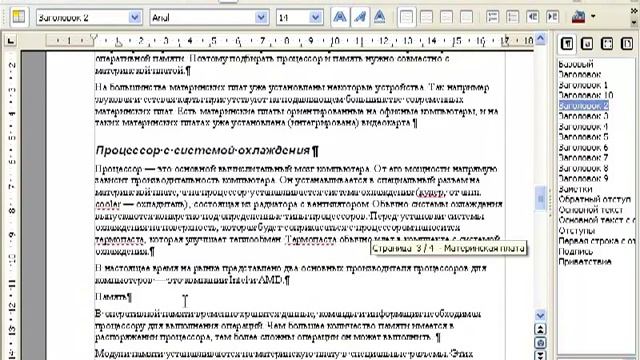Click the horizontal ruler at mark 10

[335, 41]
